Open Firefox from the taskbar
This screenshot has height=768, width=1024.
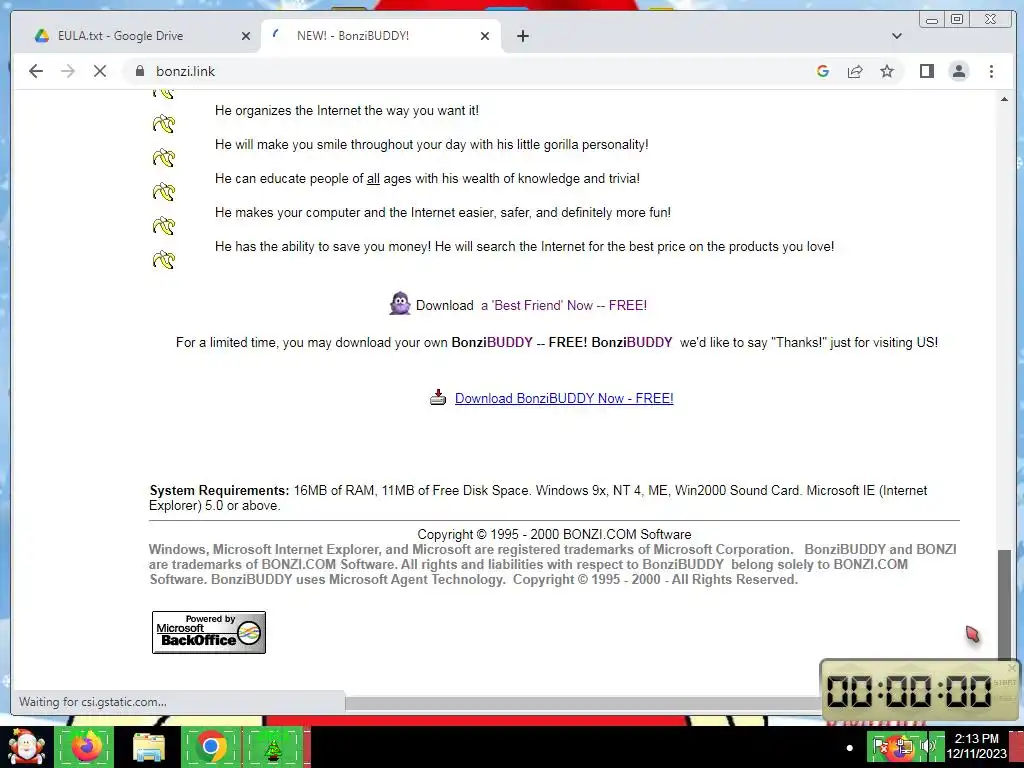click(86, 747)
